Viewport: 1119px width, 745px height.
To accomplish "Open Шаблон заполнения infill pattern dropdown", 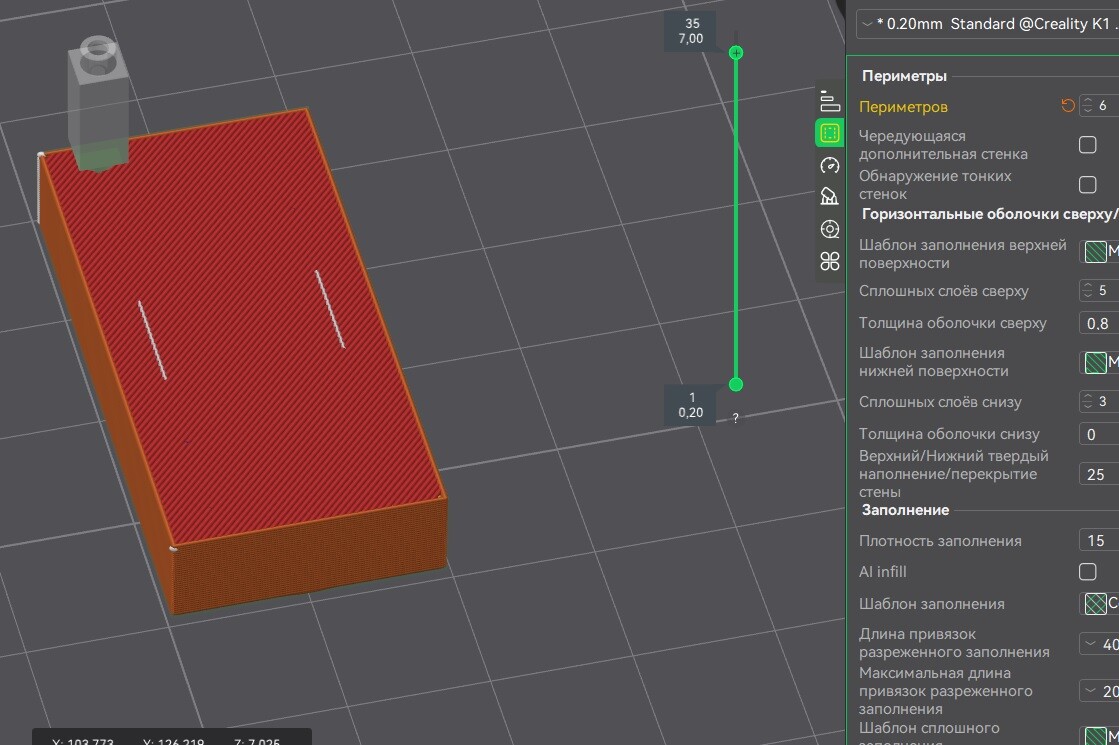I will click(1100, 604).
